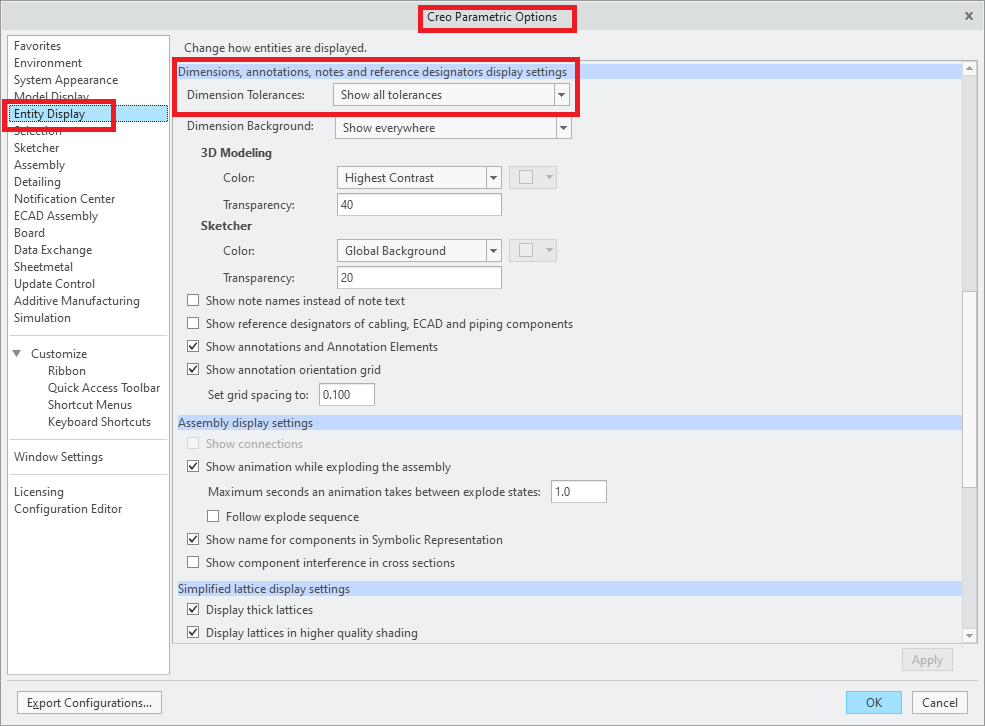
Task: Open Update Control settings
Action: [55, 283]
